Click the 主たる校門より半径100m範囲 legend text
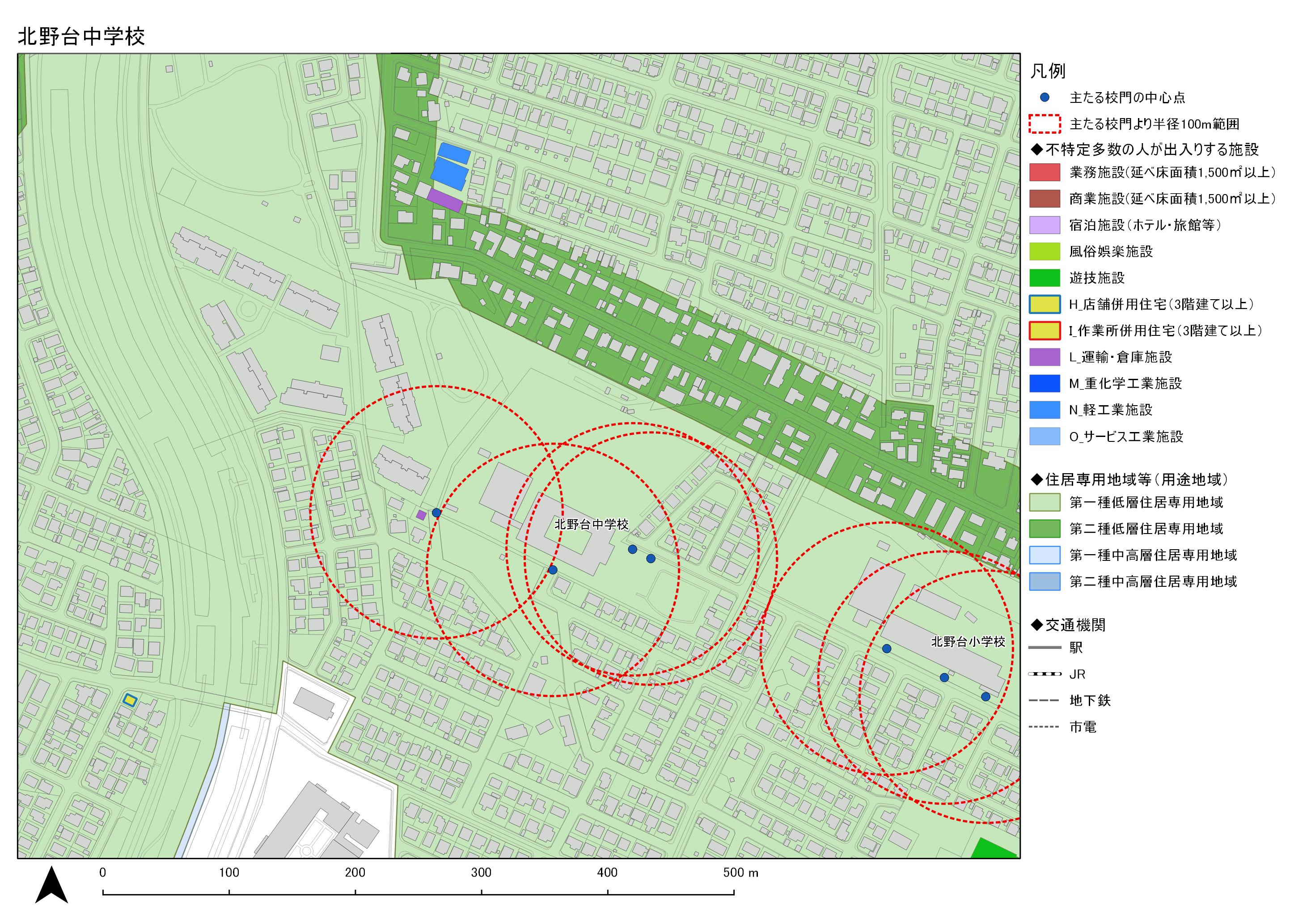Image resolution: width=1307 pixels, height=924 pixels. [1155, 124]
